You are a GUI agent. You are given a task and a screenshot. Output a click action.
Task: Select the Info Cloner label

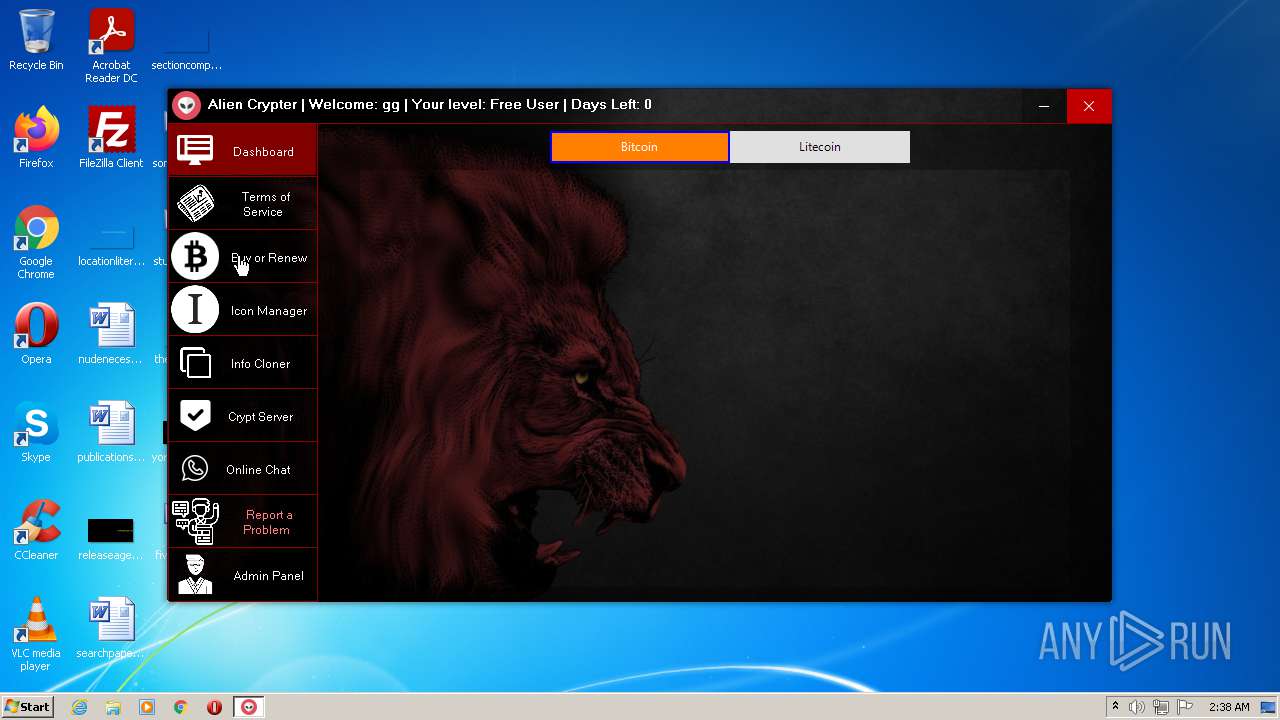coord(260,364)
